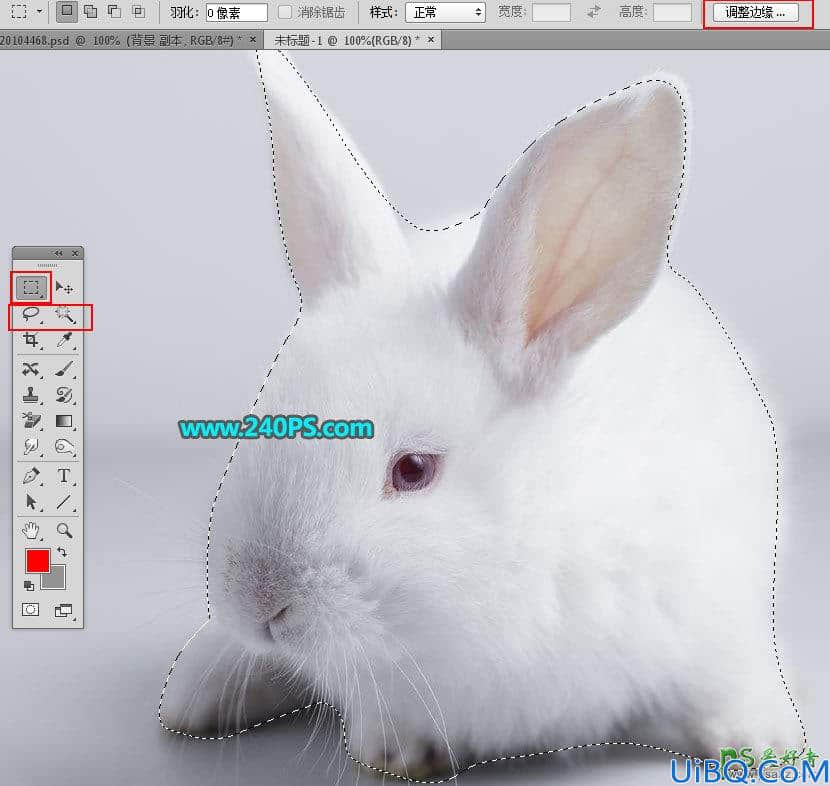This screenshot has width=830, height=786.
Task: Click the 高度 height field
Action: pos(673,12)
